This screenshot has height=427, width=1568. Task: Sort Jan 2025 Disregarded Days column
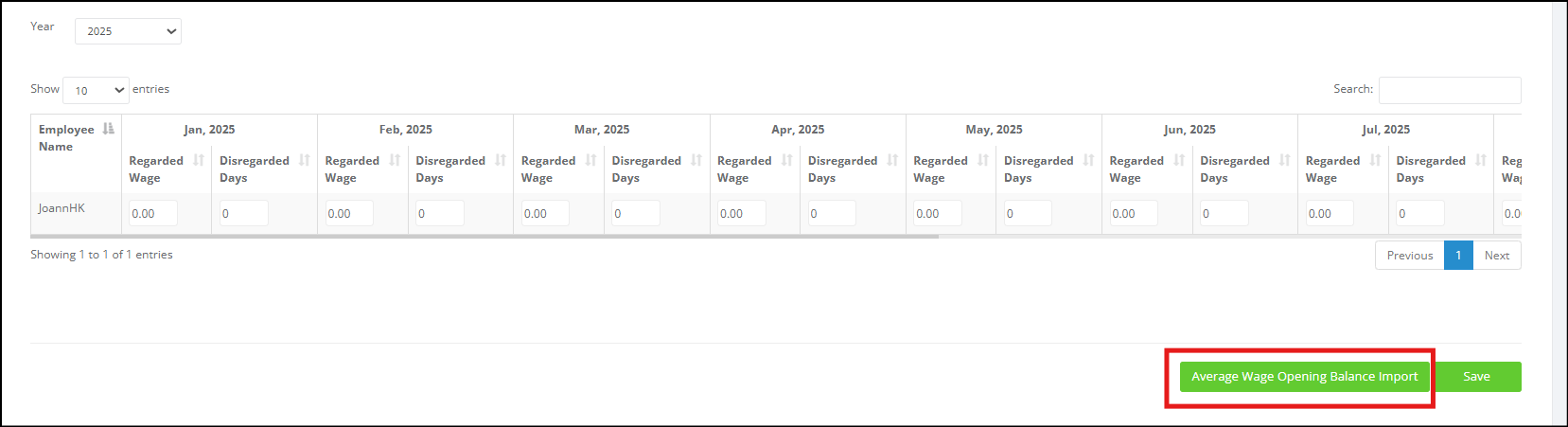coord(305,160)
